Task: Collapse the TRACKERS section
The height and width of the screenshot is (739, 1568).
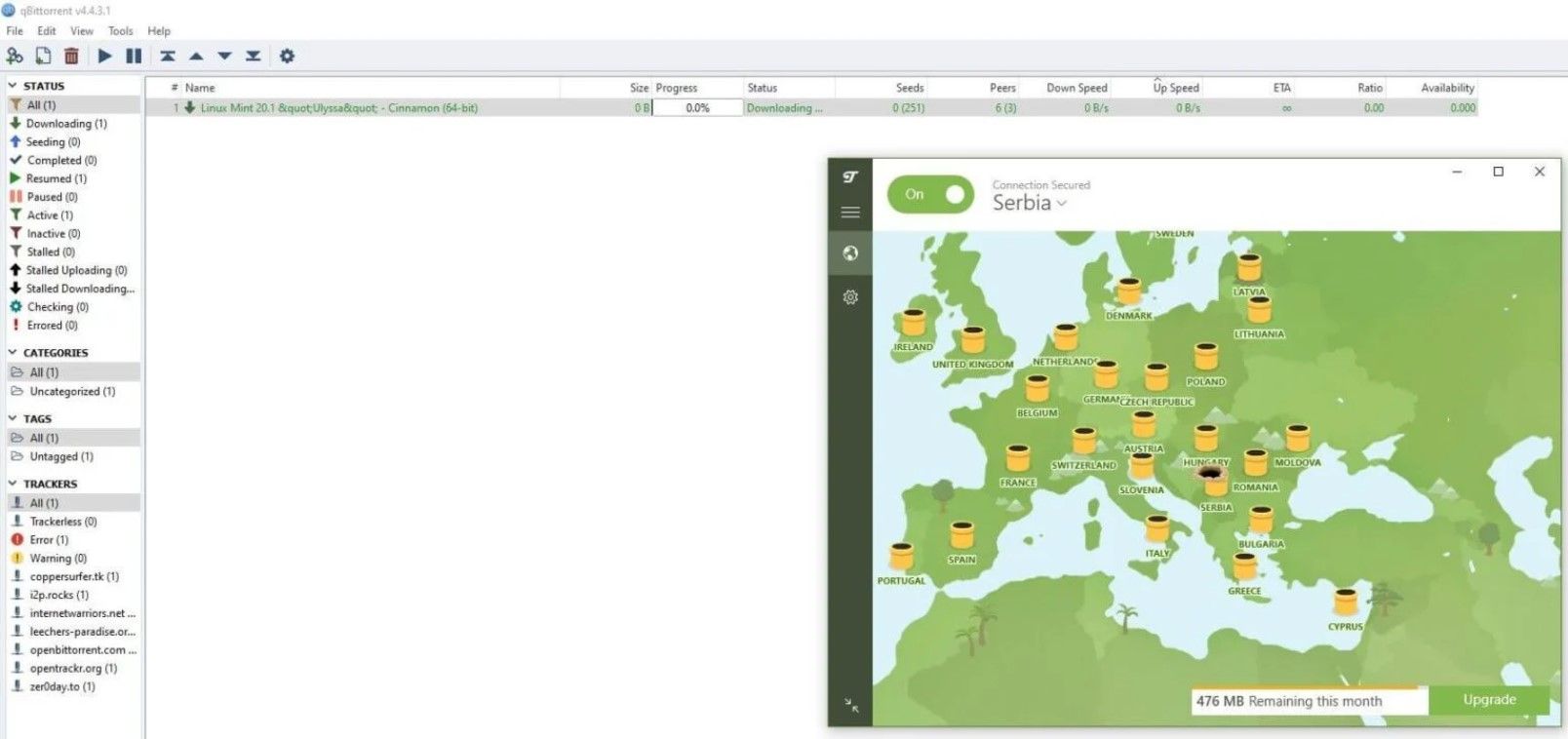Action: (x=13, y=484)
